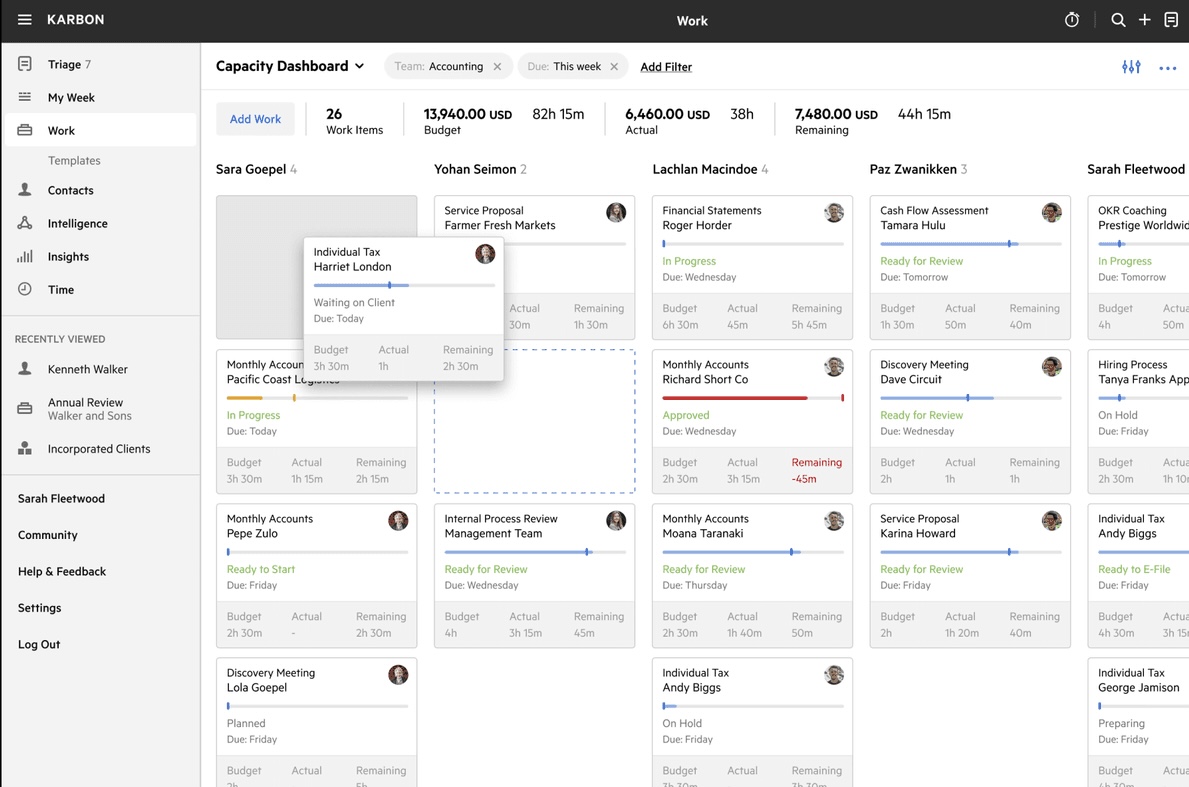The height and width of the screenshot is (787, 1189).
Task: Click Tamara Hulu's avatar on Cash Flow Assessment
Action: tap(1051, 212)
